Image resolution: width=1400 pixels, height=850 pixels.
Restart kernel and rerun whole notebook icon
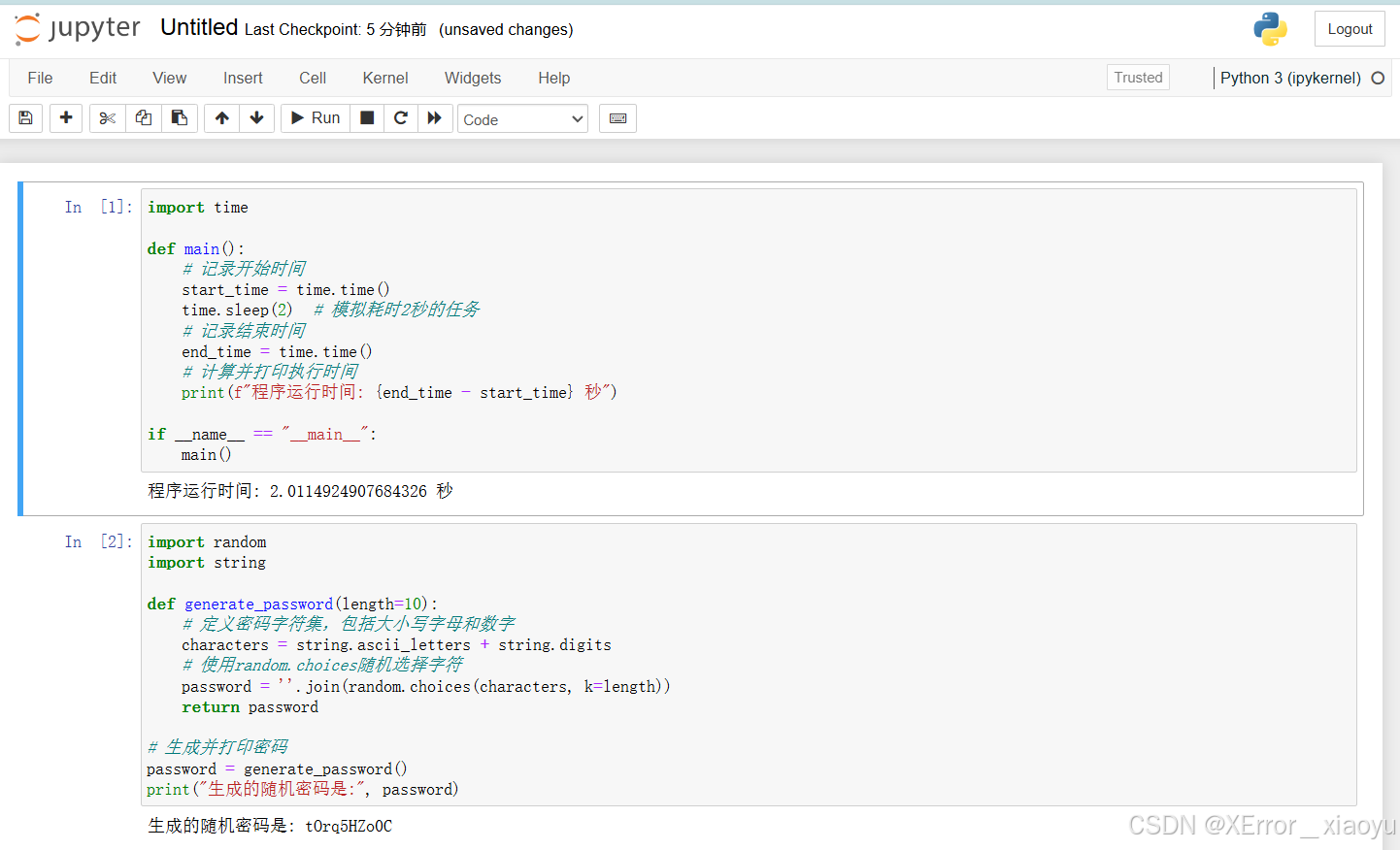click(435, 118)
